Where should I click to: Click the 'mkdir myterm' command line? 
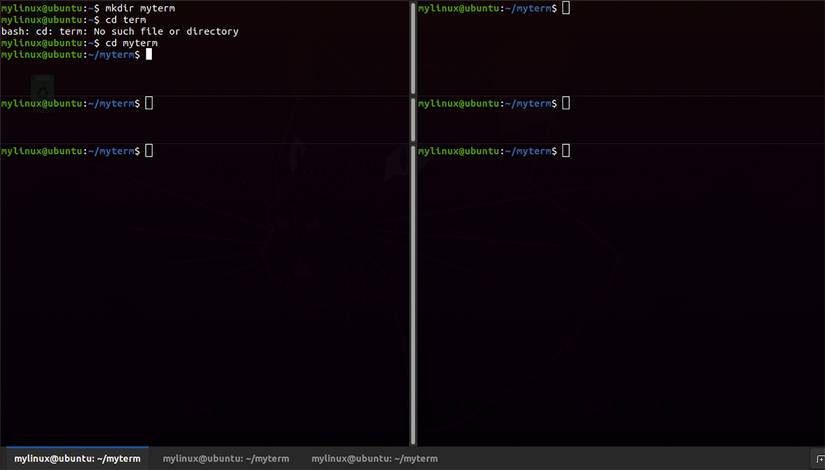[88, 8]
